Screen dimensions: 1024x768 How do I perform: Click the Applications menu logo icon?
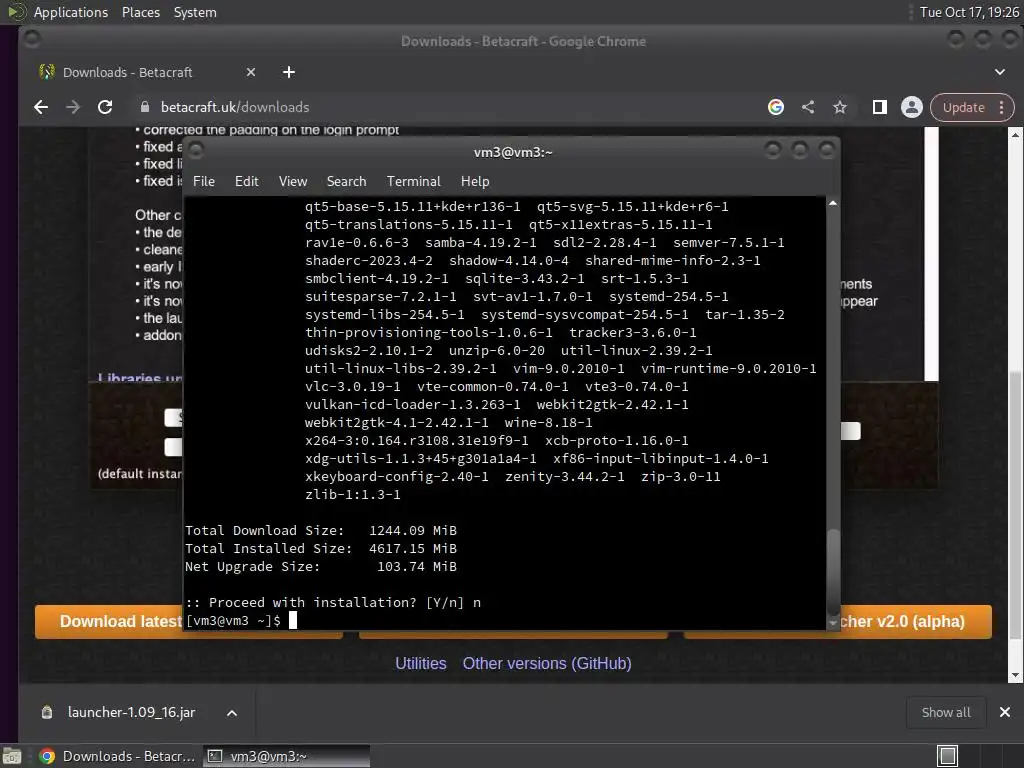pos(16,12)
